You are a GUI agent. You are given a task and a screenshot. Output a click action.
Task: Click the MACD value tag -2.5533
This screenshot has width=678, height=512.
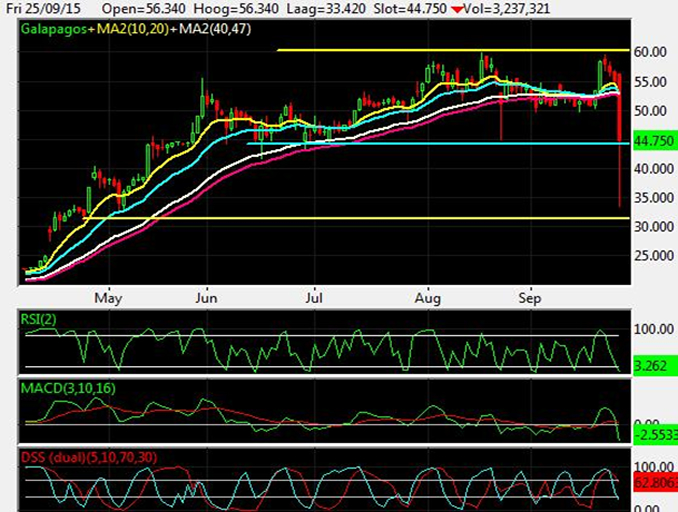tap(655, 436)
